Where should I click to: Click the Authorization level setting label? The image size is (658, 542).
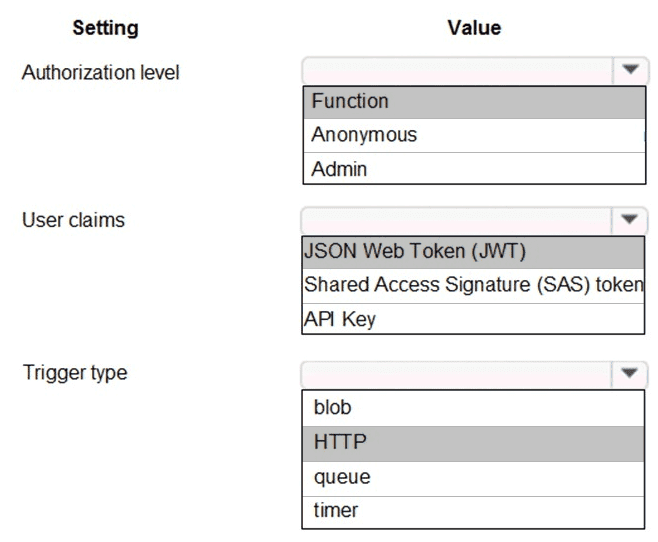pyautogui.click(x=101, y=73)
